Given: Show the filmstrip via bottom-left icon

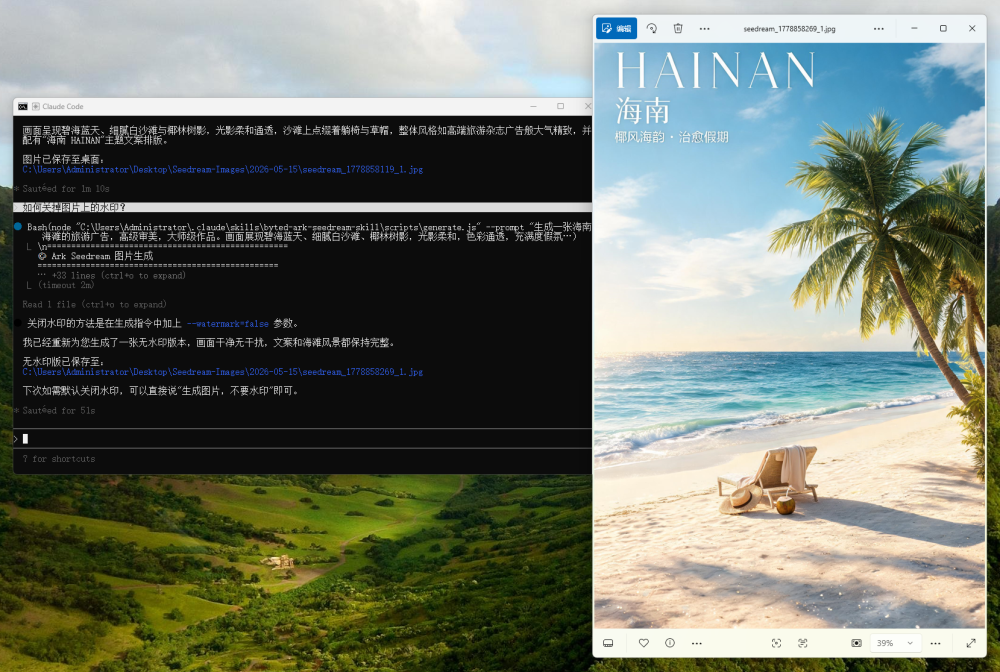Looking at the screenshot, I should pyautogui.click(x=608, y=643).
